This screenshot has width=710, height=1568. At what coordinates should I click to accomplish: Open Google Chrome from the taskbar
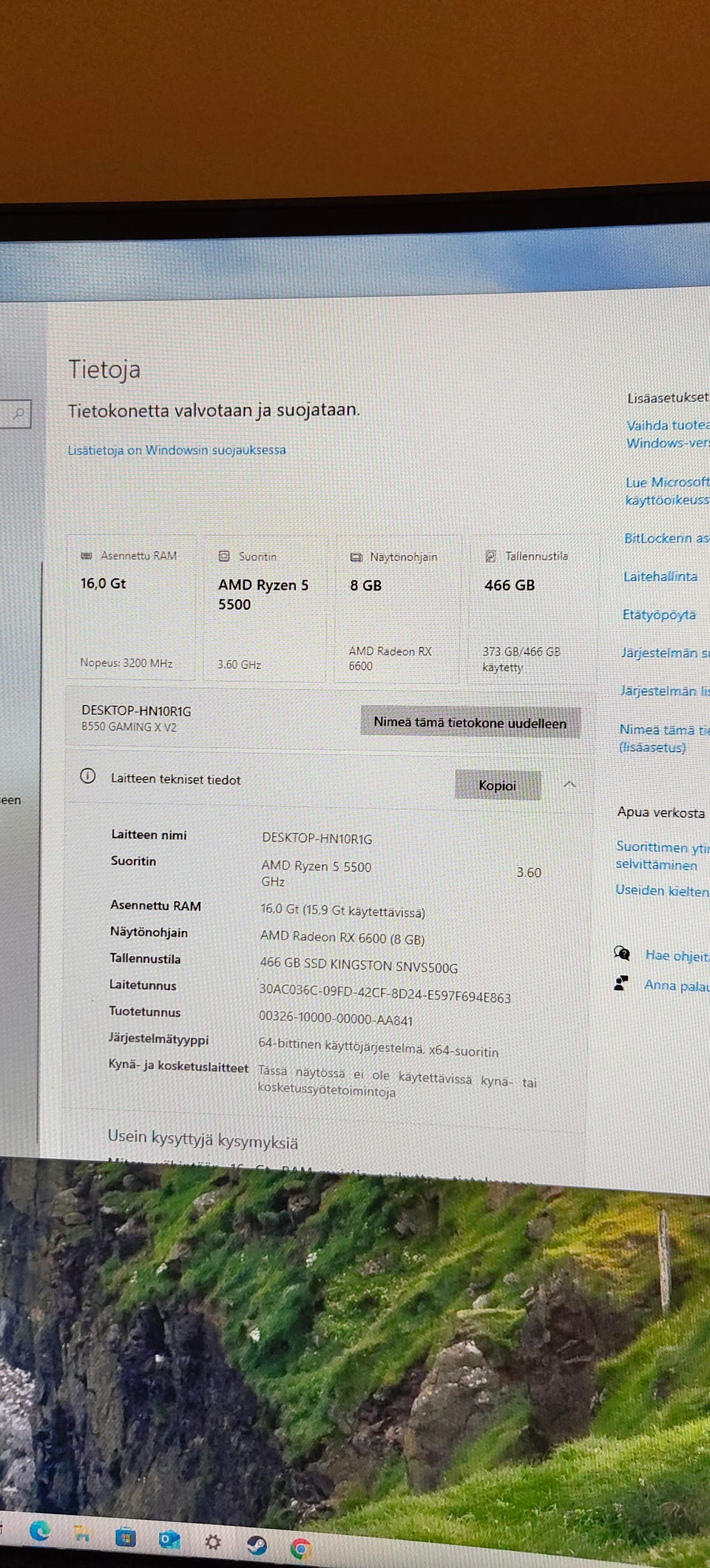point(300,1548)
